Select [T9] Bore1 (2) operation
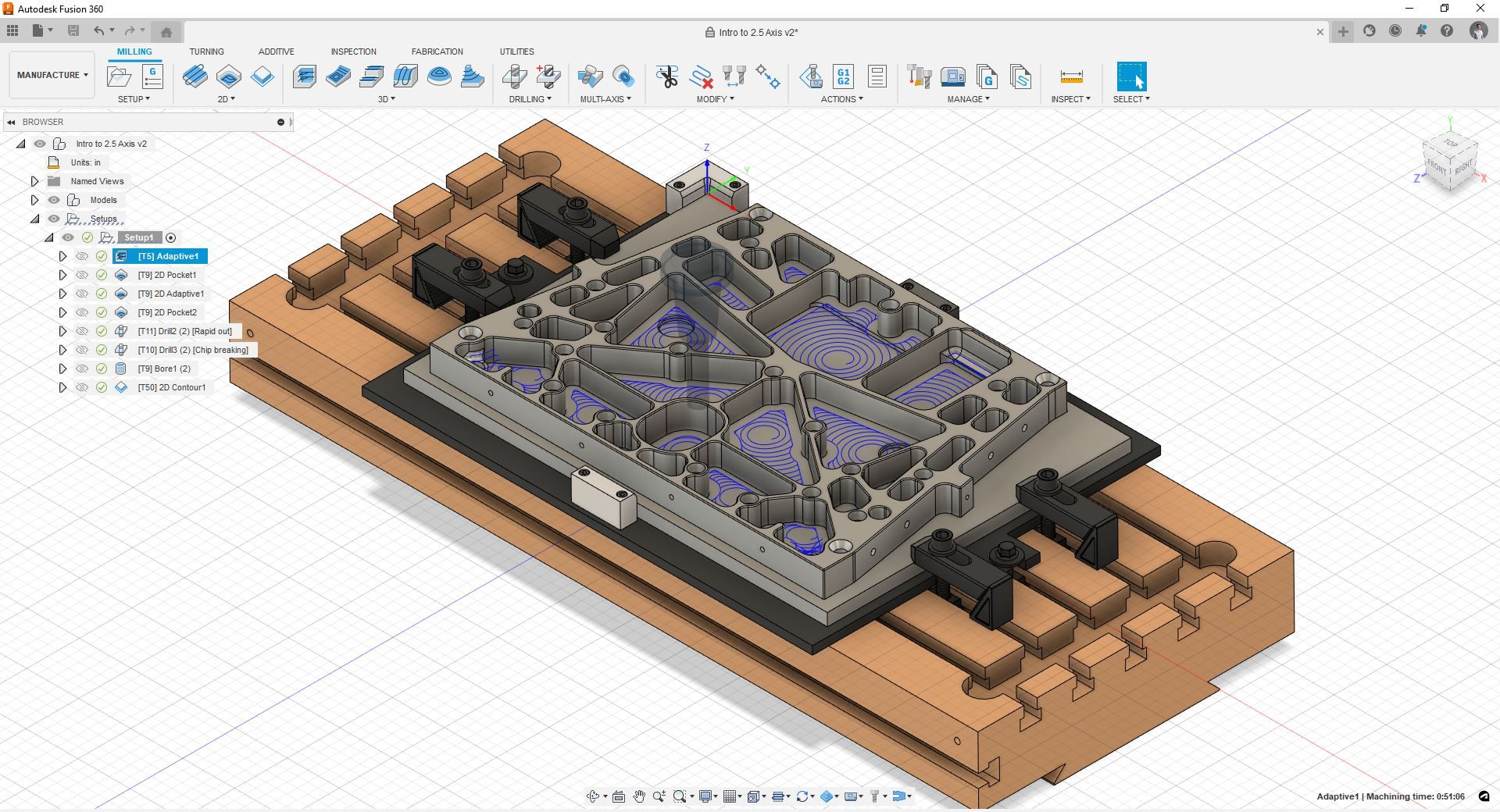 click(x=164, y=369)
